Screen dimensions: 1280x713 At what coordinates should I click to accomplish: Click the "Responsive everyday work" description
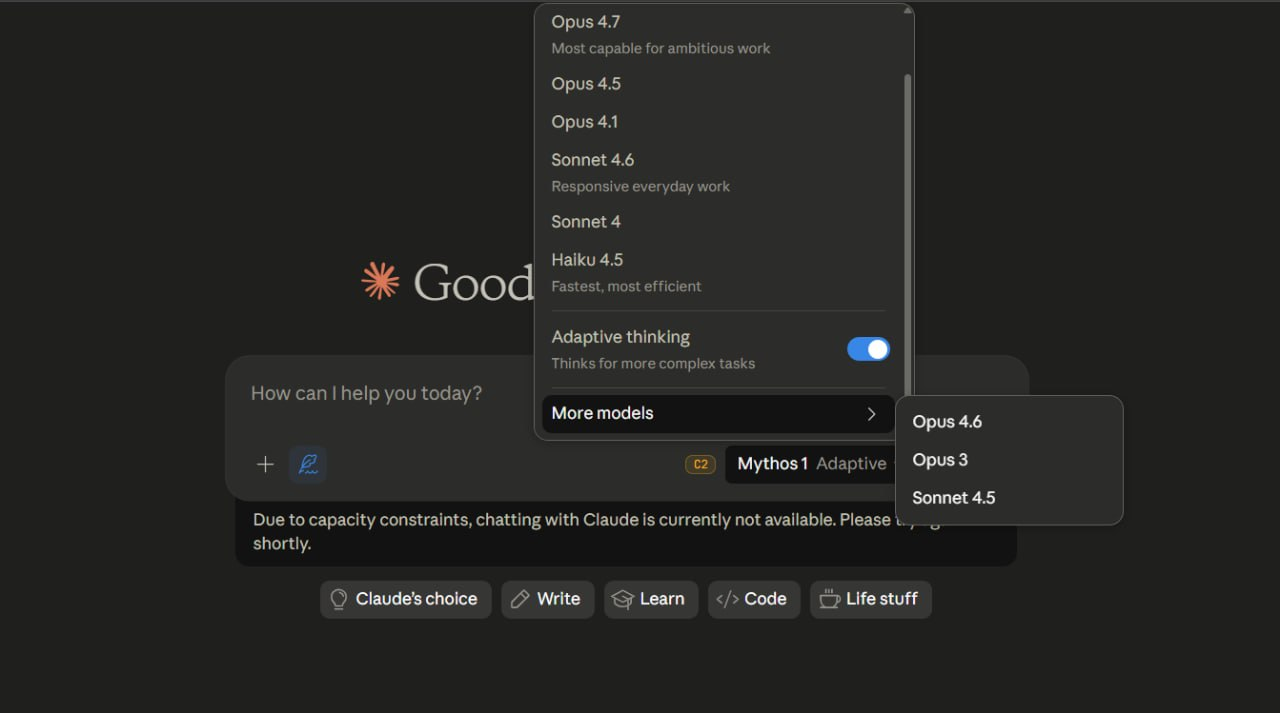click(x=641, y=186)
